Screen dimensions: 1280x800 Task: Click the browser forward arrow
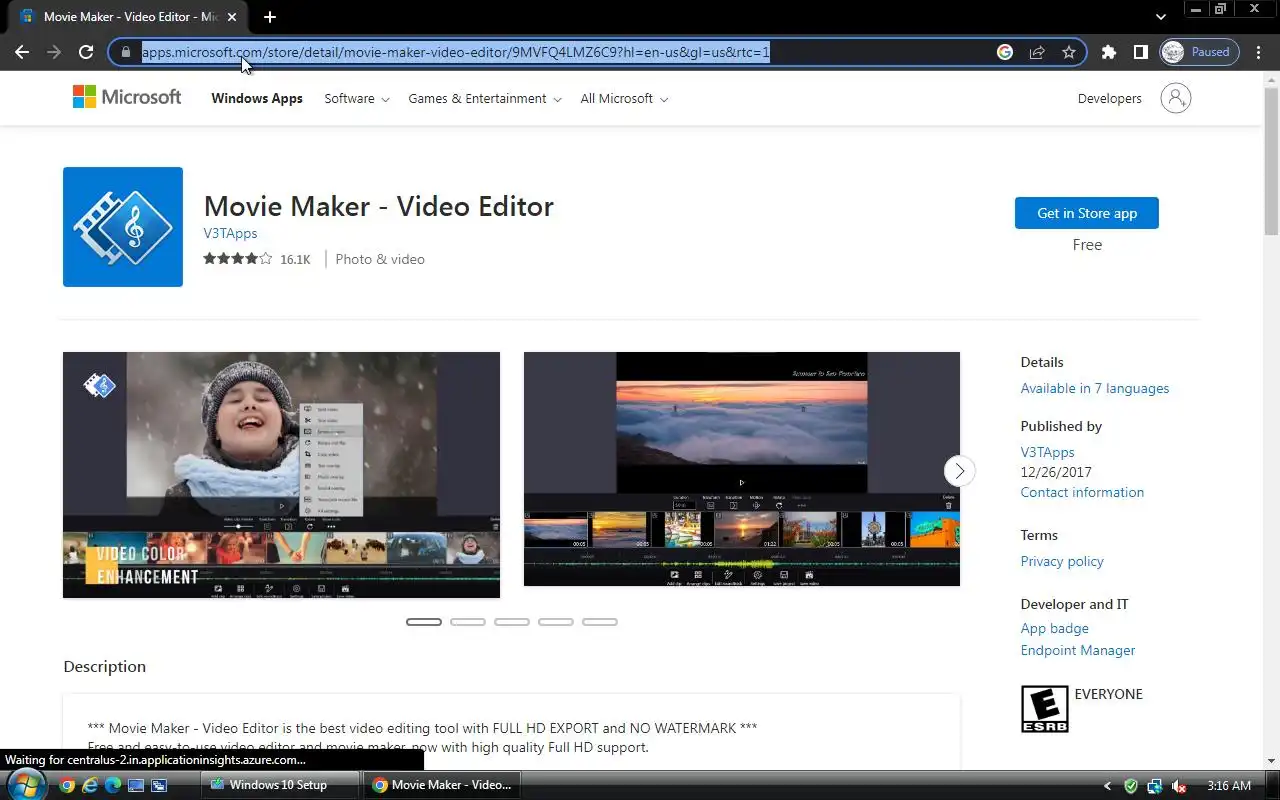tap(54, 52)
